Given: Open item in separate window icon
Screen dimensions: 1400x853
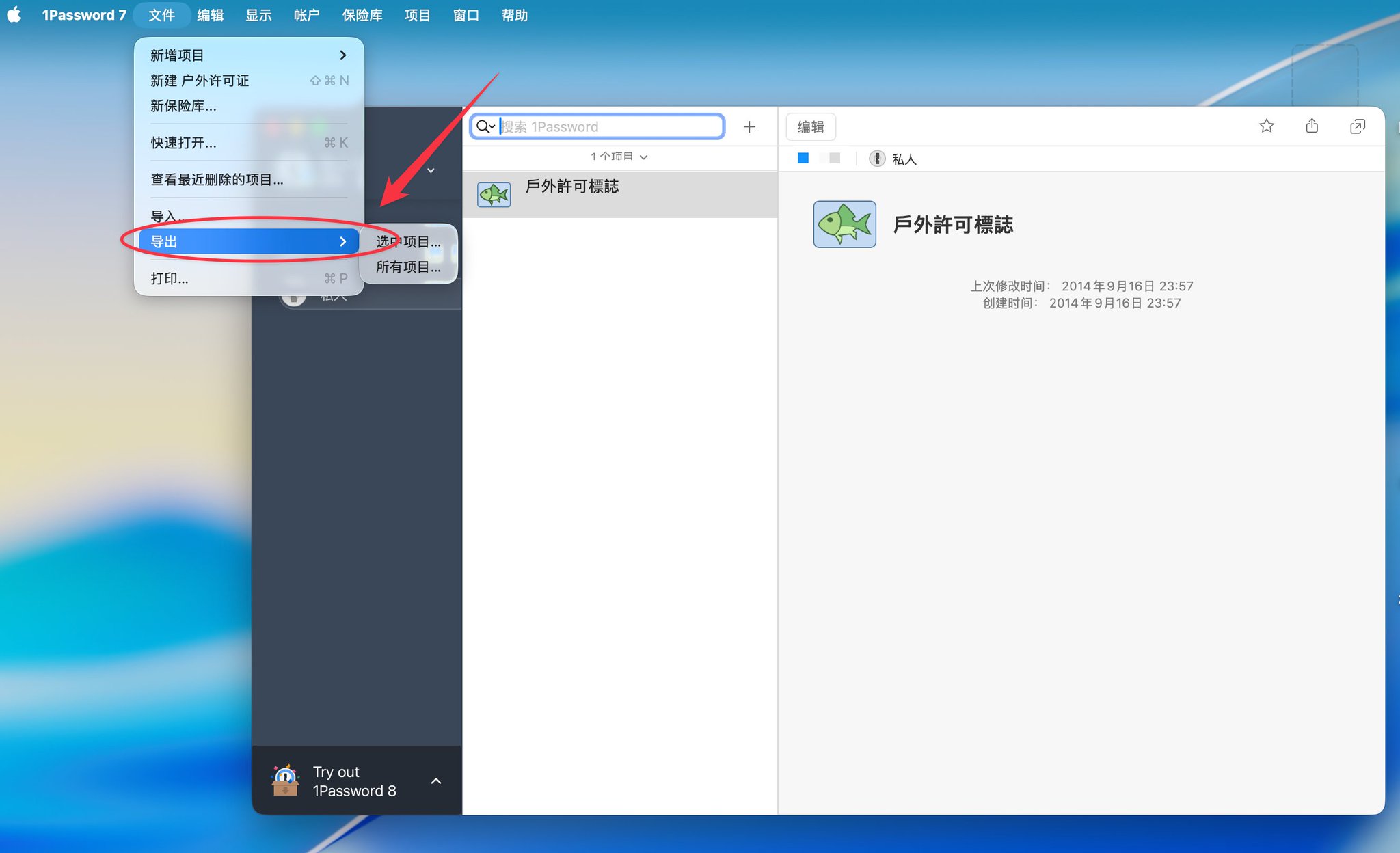Looking at the screenshot, I should (x=1358, y=126).
